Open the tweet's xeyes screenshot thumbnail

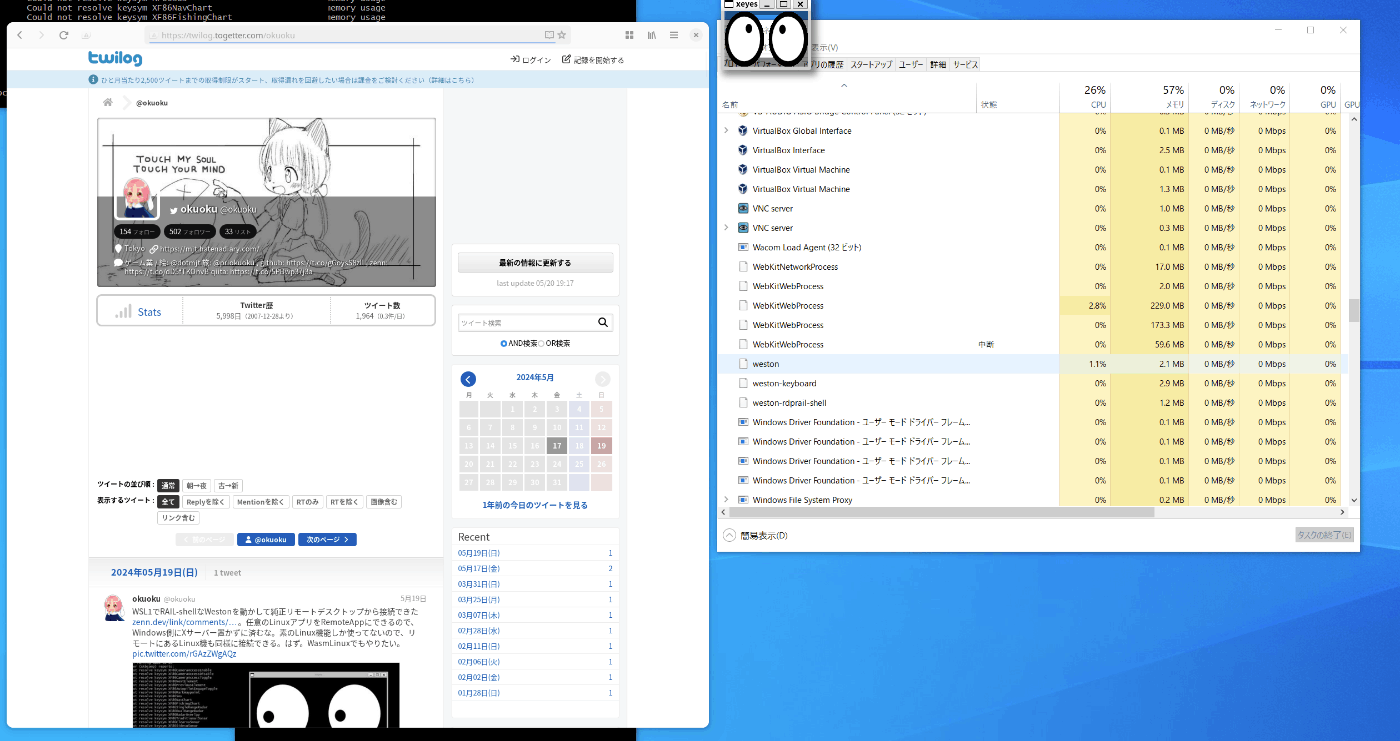click(x=265, y=695)
